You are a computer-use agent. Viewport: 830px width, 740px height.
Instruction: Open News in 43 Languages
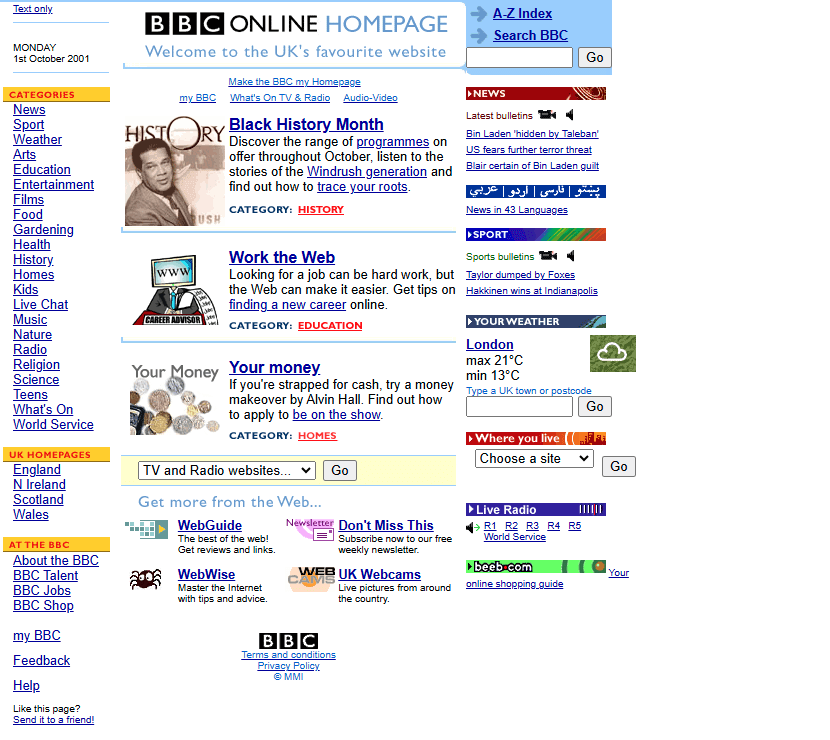pyautogui.click(x=517, y=210)
